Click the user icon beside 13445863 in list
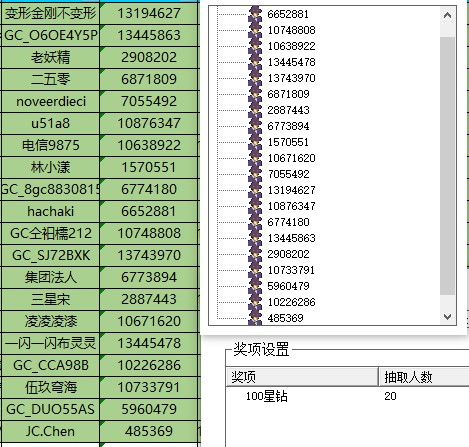469x447 pixels. pyautogui.click(x=255, y=238)
